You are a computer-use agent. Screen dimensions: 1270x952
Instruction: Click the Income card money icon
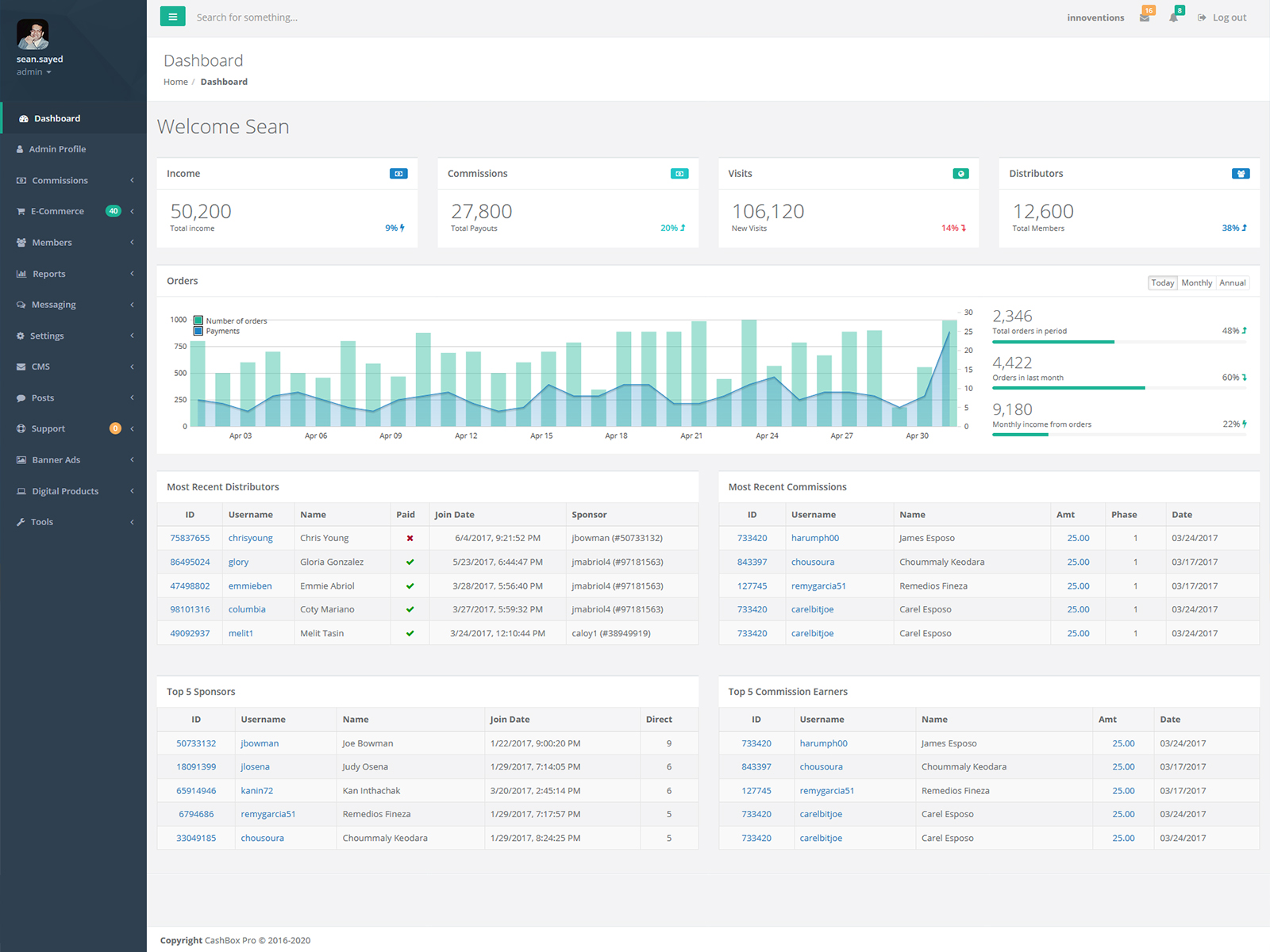click(x=398, y=174)
